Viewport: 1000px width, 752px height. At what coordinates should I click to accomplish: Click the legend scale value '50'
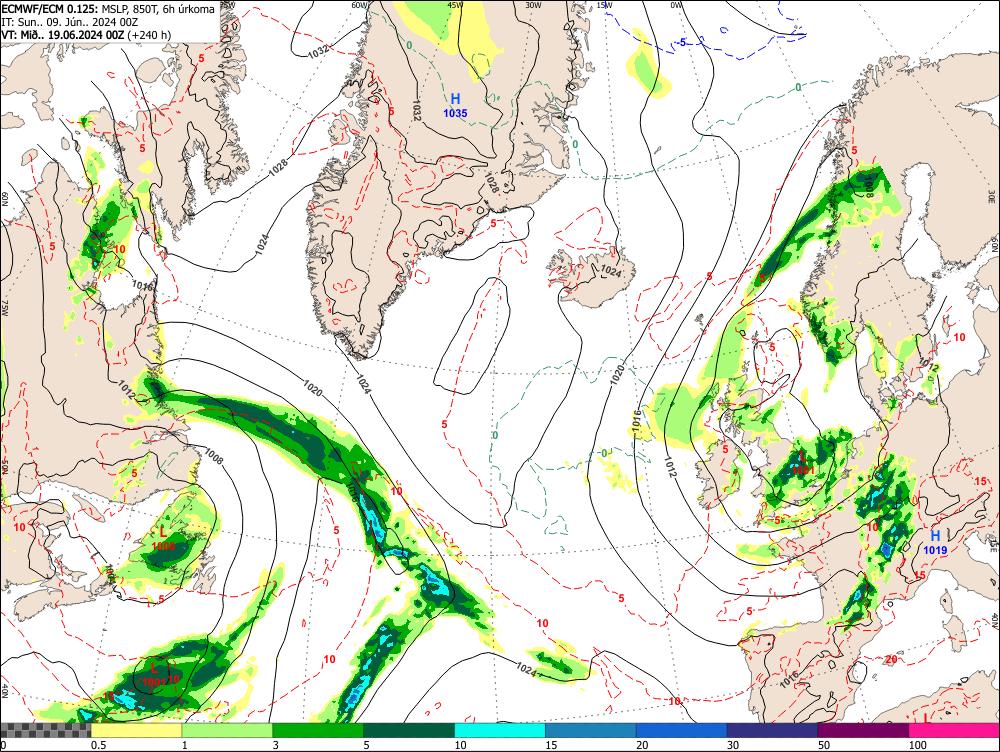point(824,745)
